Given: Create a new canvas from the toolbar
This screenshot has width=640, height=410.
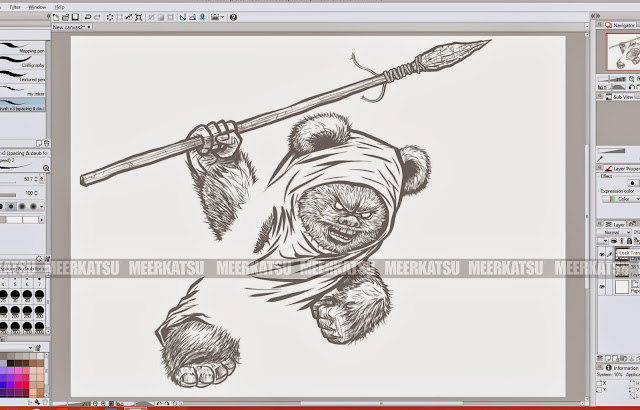Looking at the screenshot, I should pos(56,17).
